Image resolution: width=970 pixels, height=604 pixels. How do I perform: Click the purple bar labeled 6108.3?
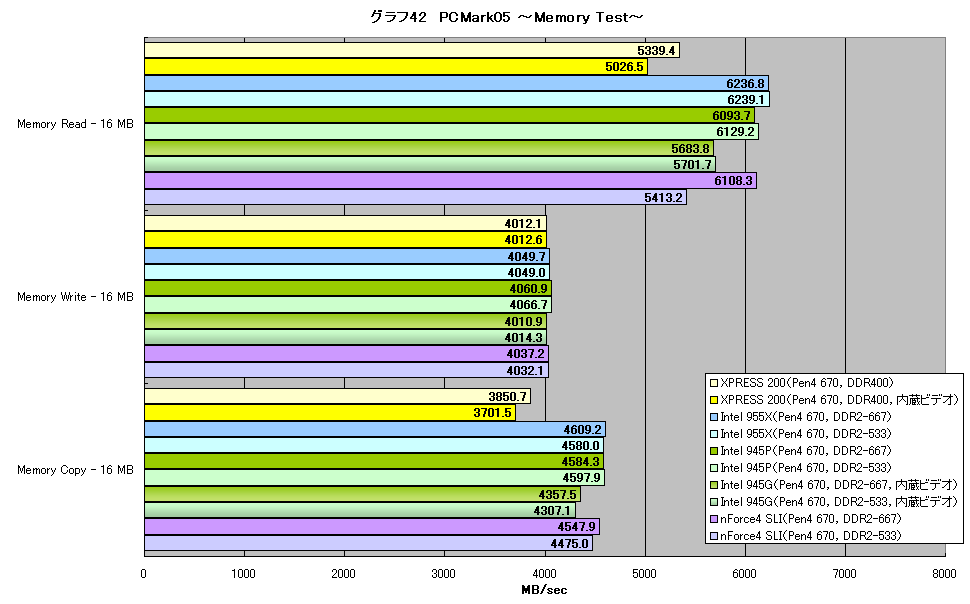[450, 180]
